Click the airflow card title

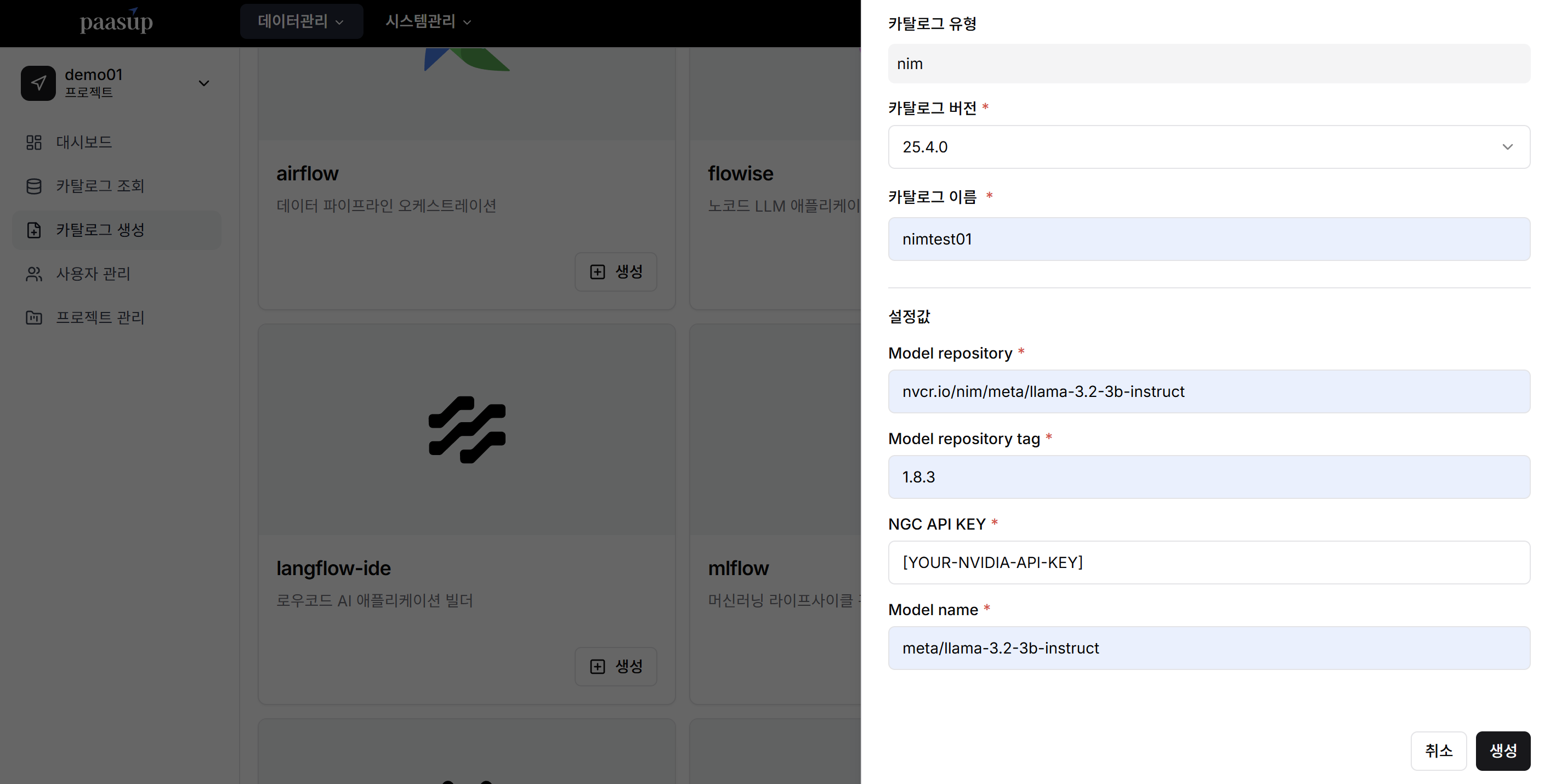(307, 174)
